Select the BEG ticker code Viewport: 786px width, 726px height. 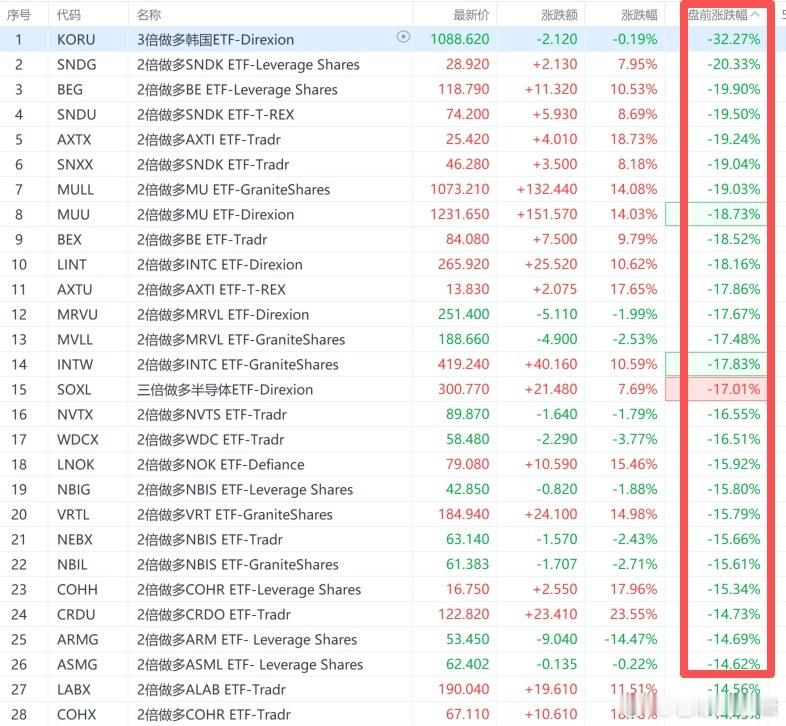click(70, 90)
